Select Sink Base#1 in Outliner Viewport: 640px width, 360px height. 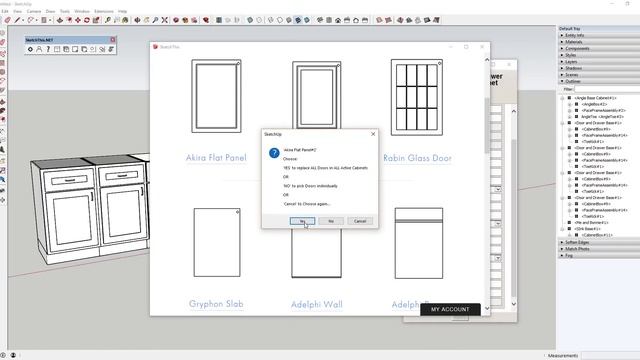pyautogui.click(x=586, y=229)
